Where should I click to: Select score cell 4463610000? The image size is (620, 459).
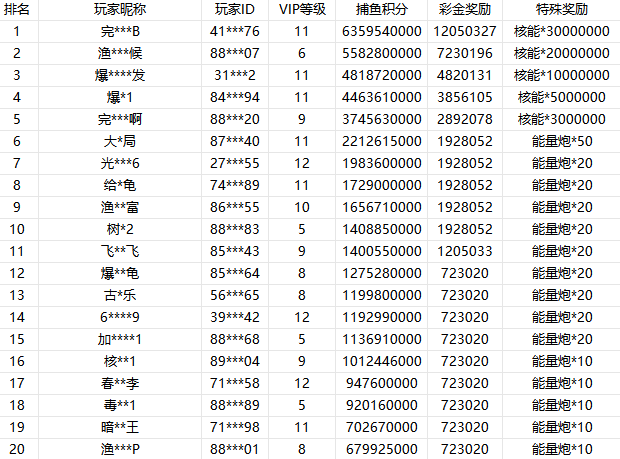point(382,97)
